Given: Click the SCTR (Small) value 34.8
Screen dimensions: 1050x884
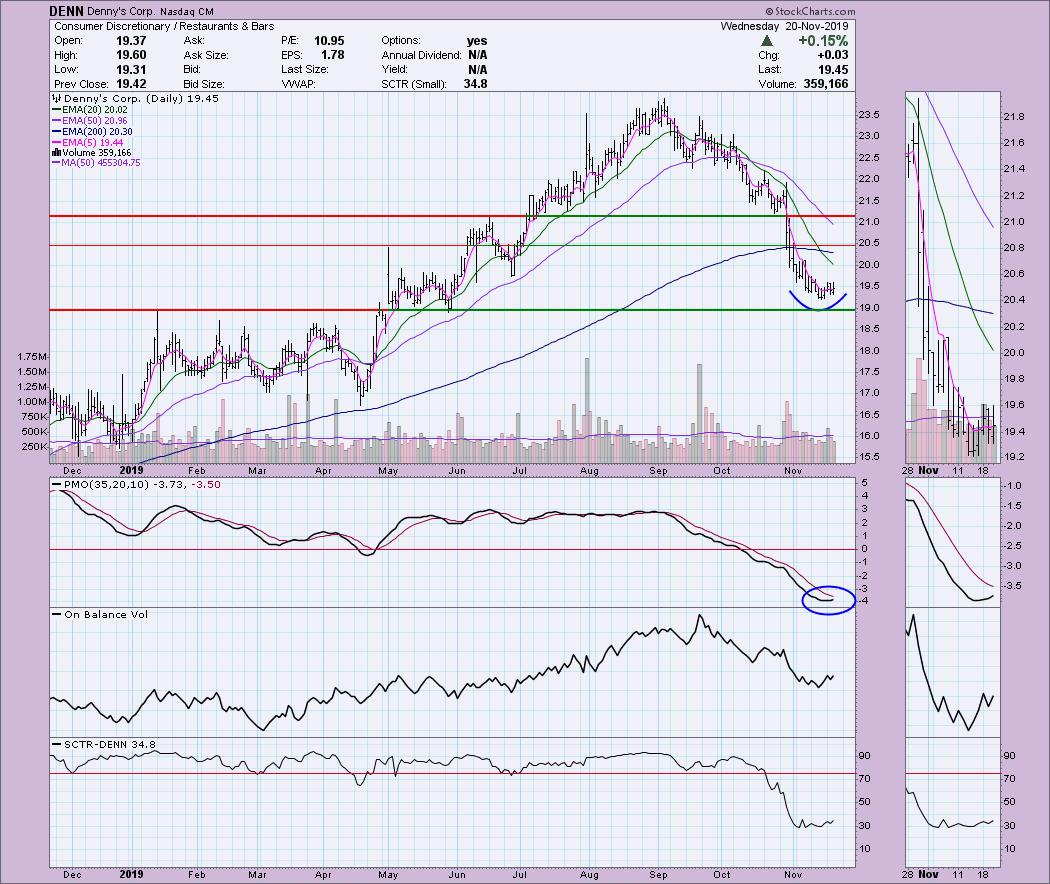Looking at the screenshot, I should [475, 84].
